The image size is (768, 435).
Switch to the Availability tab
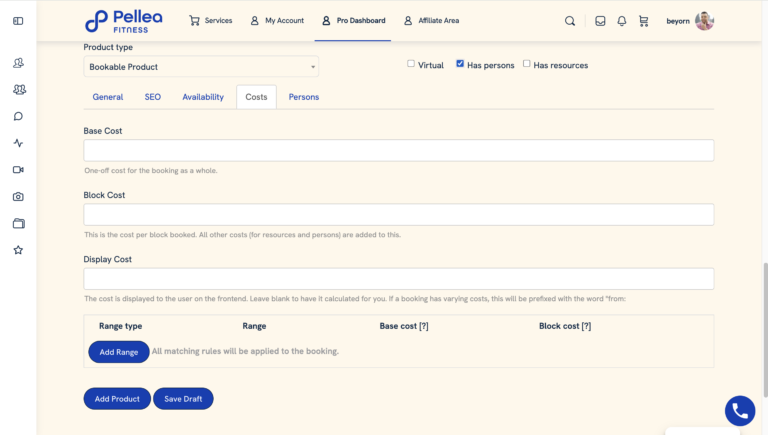pyautogui.click(x=203, y=97)
